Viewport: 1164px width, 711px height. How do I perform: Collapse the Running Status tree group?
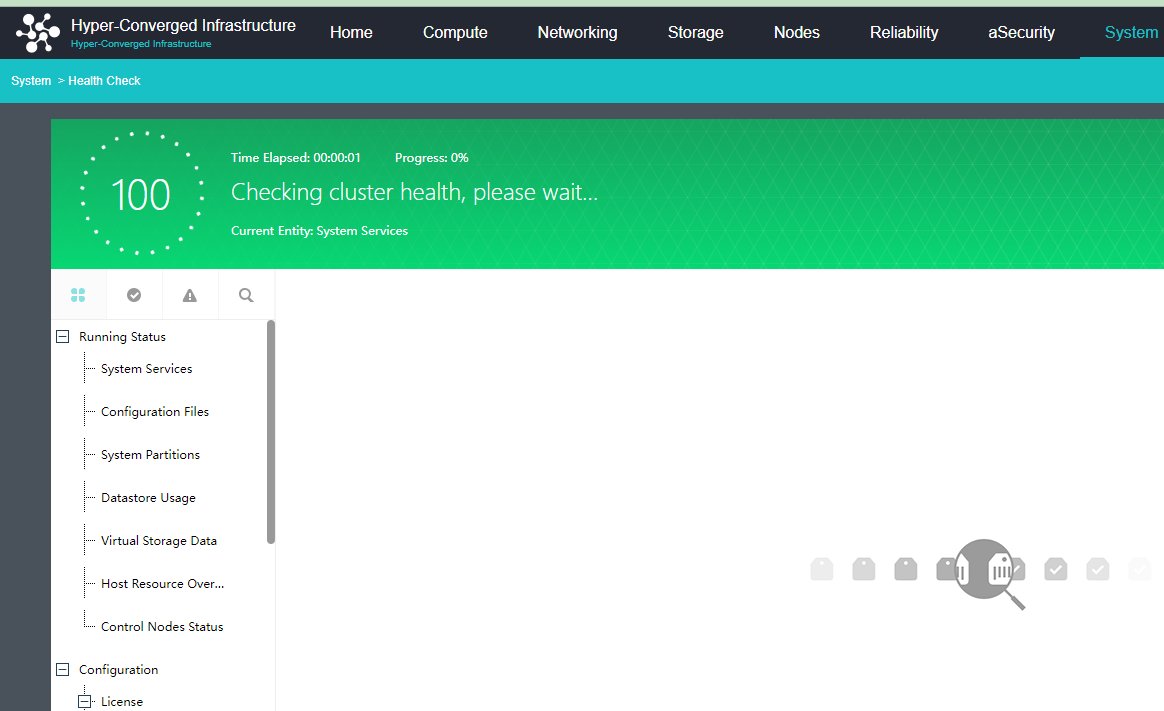click(63, 337)
